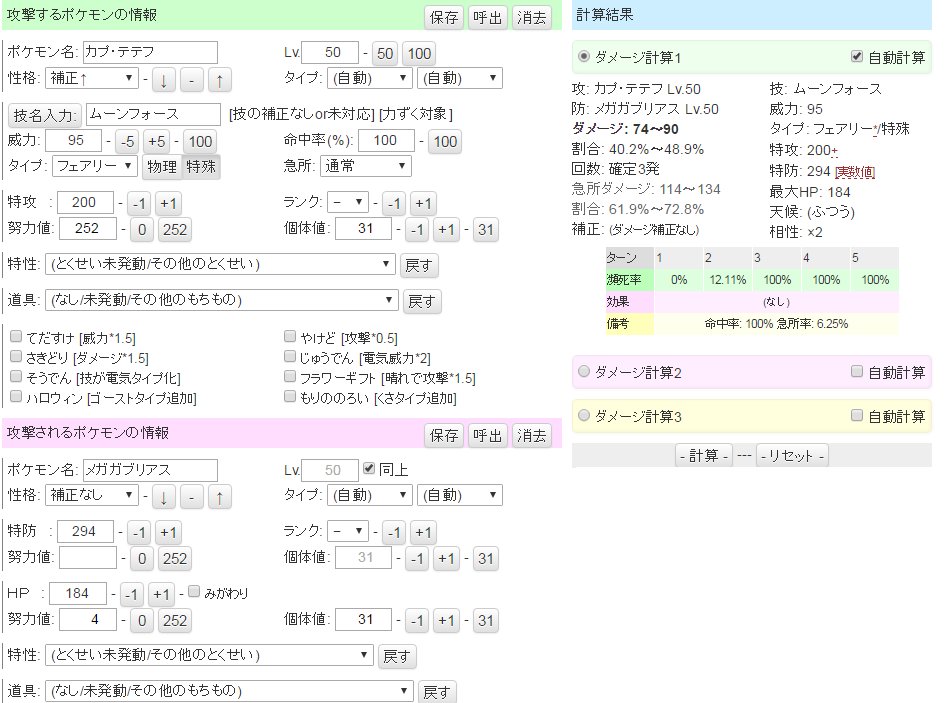Select 特殊 move category
The height and width of the screenshot is (703, 949).
pos(201,167)
